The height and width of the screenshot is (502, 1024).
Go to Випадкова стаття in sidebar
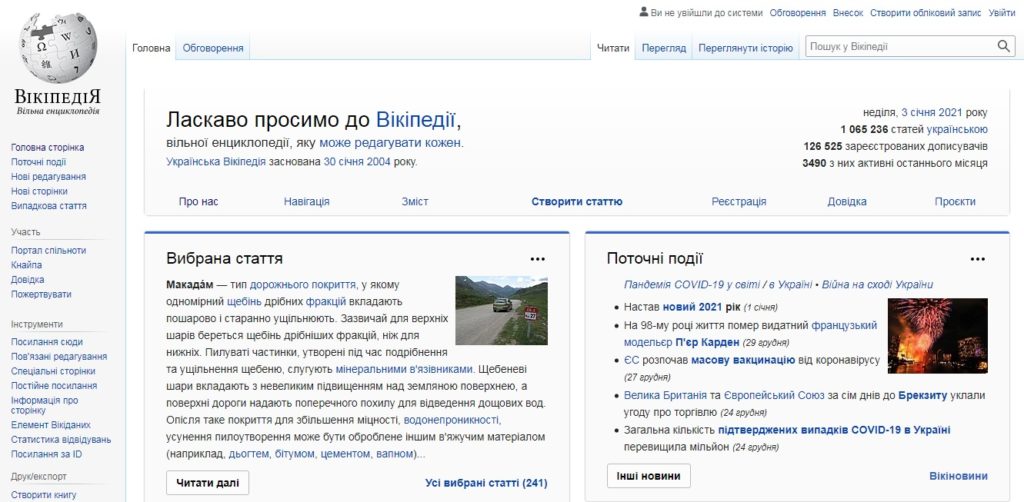(49, 206)
